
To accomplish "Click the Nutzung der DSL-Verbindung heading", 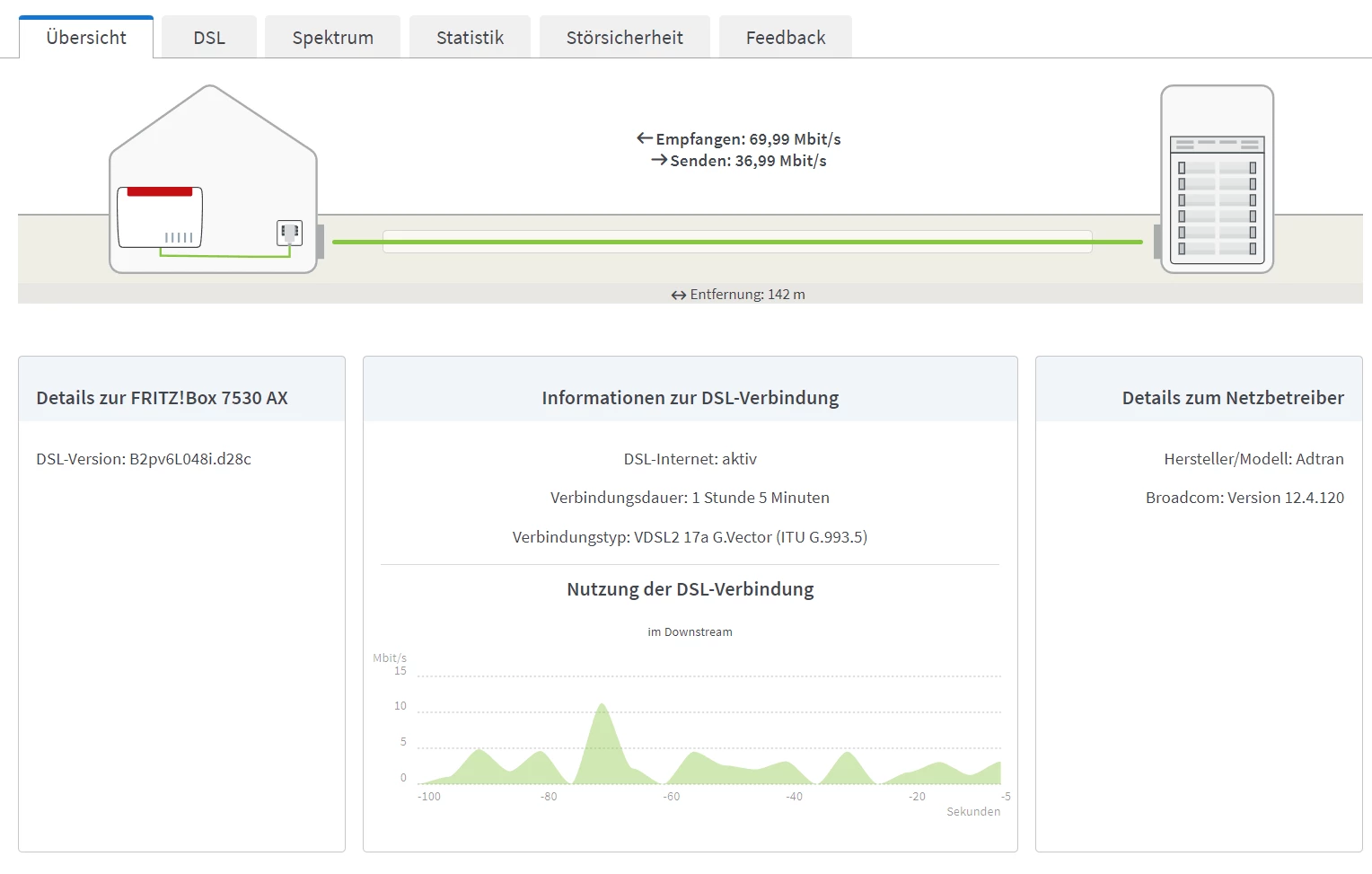I will click(x=690, y=589).
